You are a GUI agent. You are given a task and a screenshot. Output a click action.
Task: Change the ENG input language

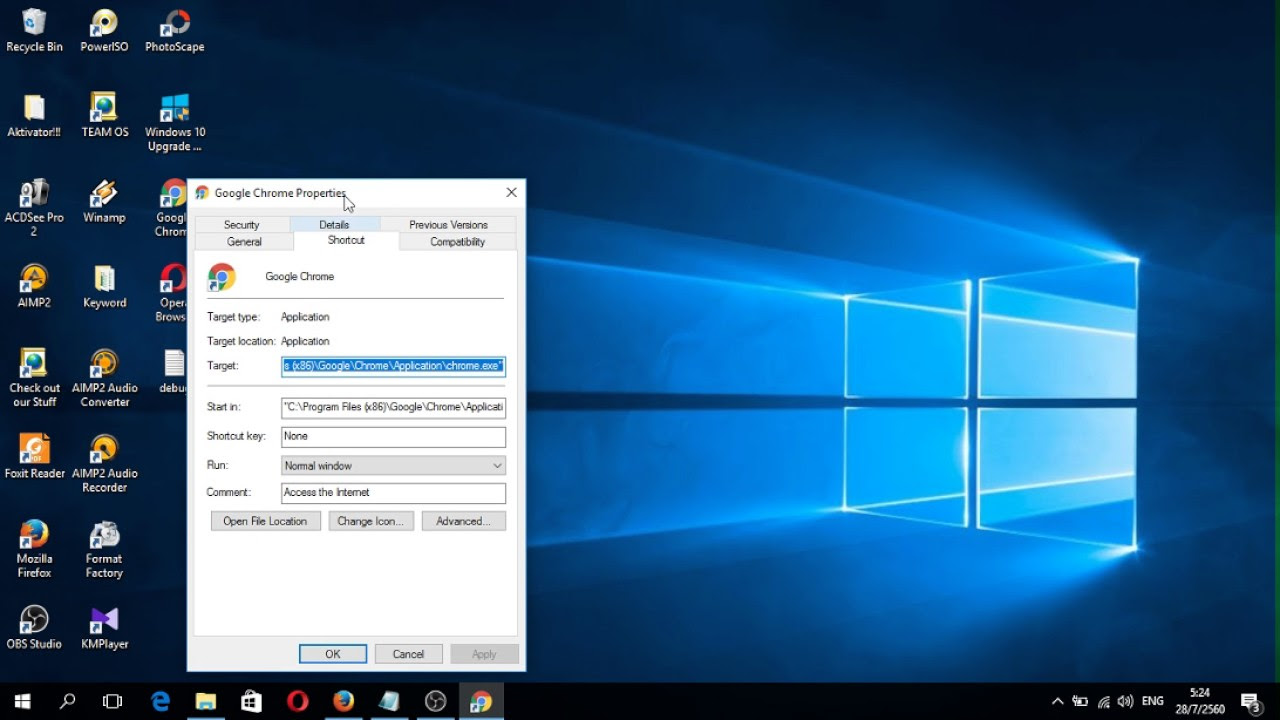point(1153,702)
